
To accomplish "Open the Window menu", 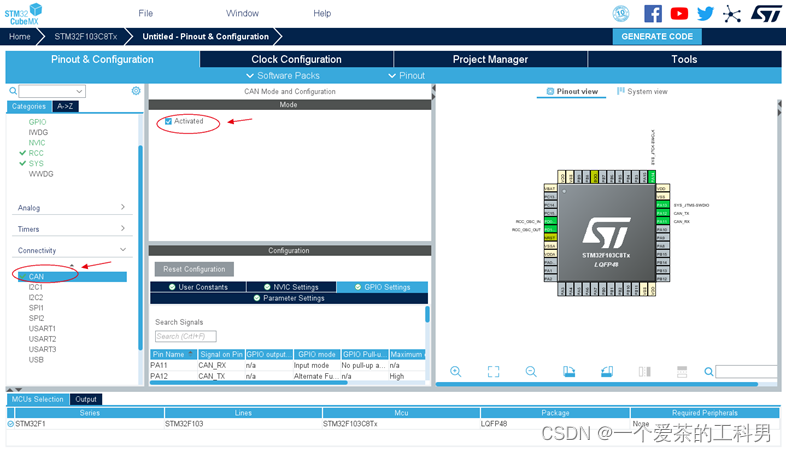I will (x=242, y=14).
